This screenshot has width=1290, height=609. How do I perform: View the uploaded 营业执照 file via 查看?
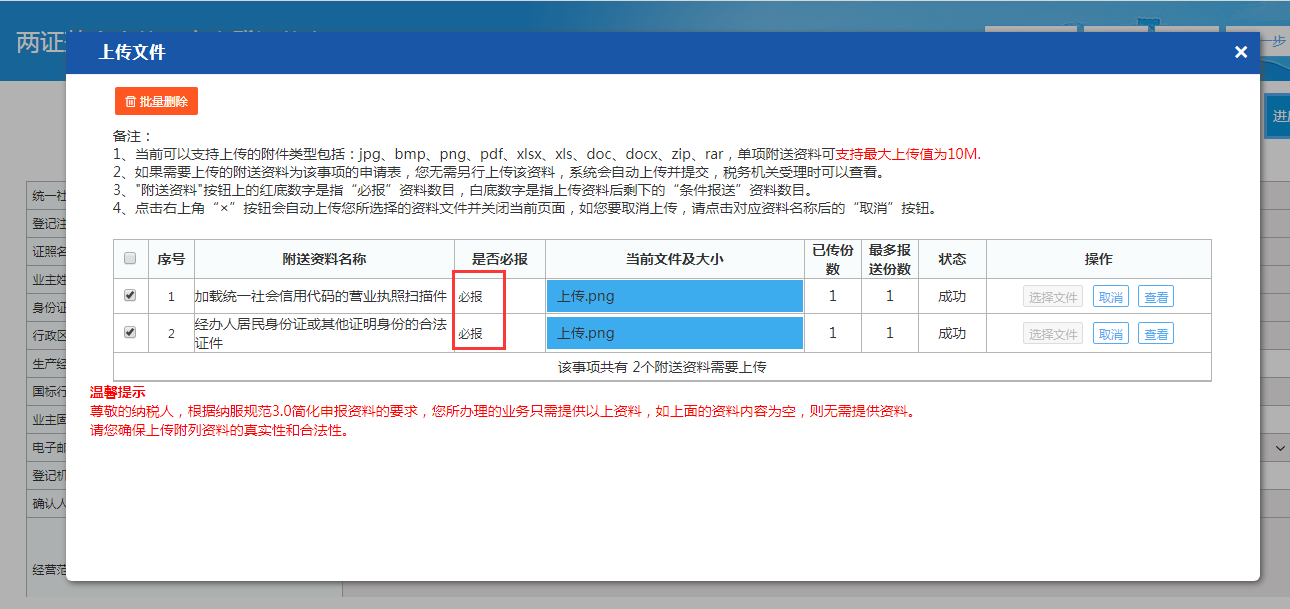[1156, 295]
